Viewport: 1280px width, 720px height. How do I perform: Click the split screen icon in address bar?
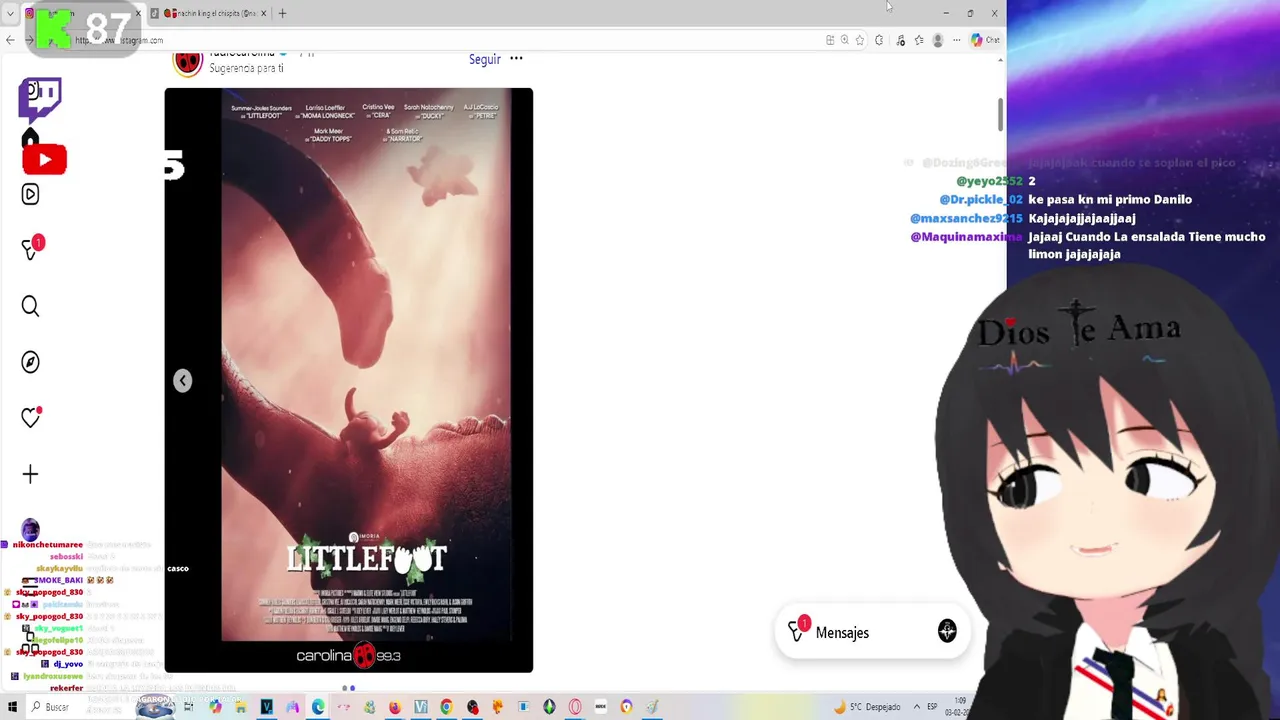(x=830, y=40)
